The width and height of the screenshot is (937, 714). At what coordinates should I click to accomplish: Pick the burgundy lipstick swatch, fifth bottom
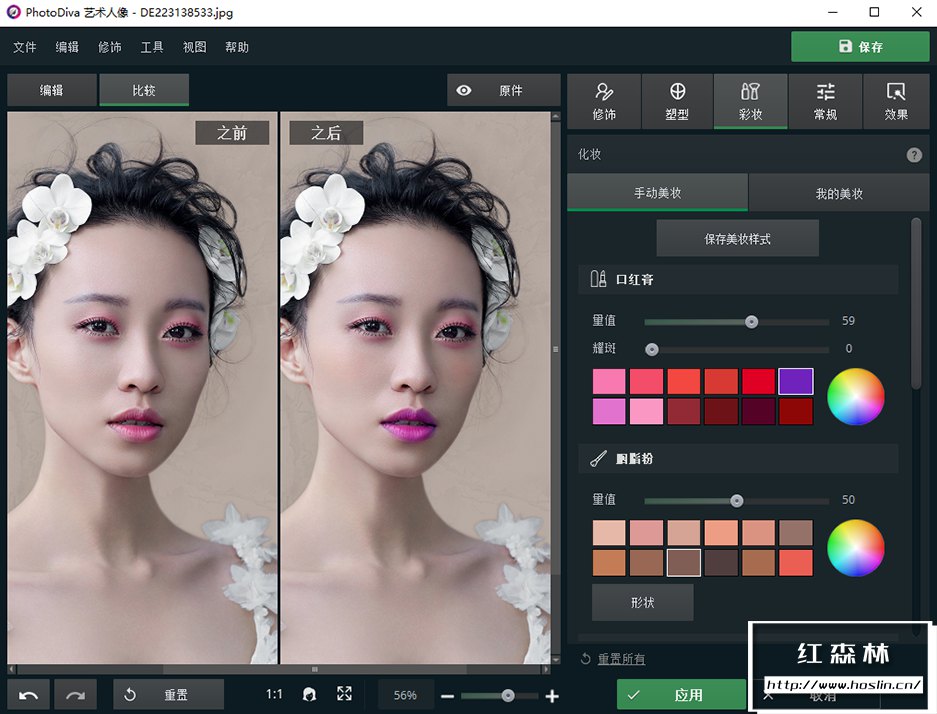click(x=758, y=412)
